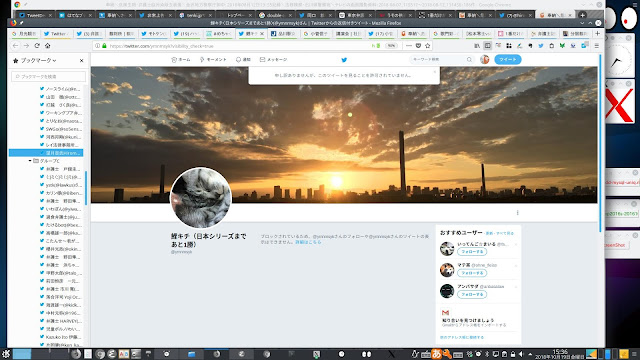The image size is (640, 360).
Task: Click Firefox forward arrow button
Action: click(x=26, y=46)
